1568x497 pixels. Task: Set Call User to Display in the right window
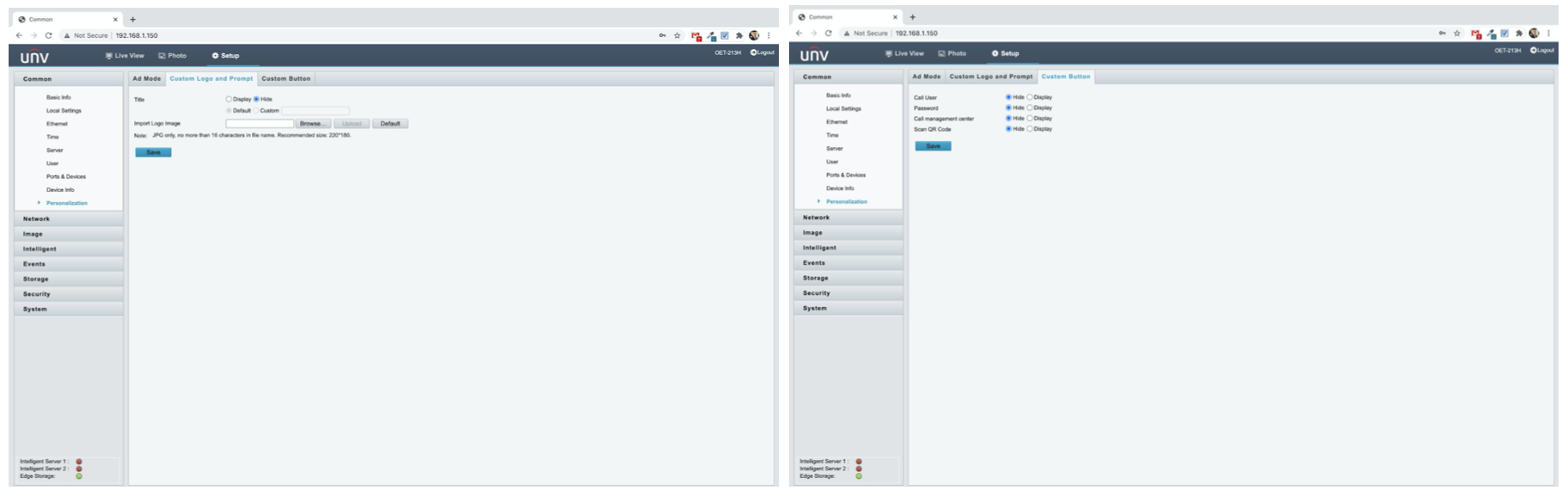[1030, 97]
